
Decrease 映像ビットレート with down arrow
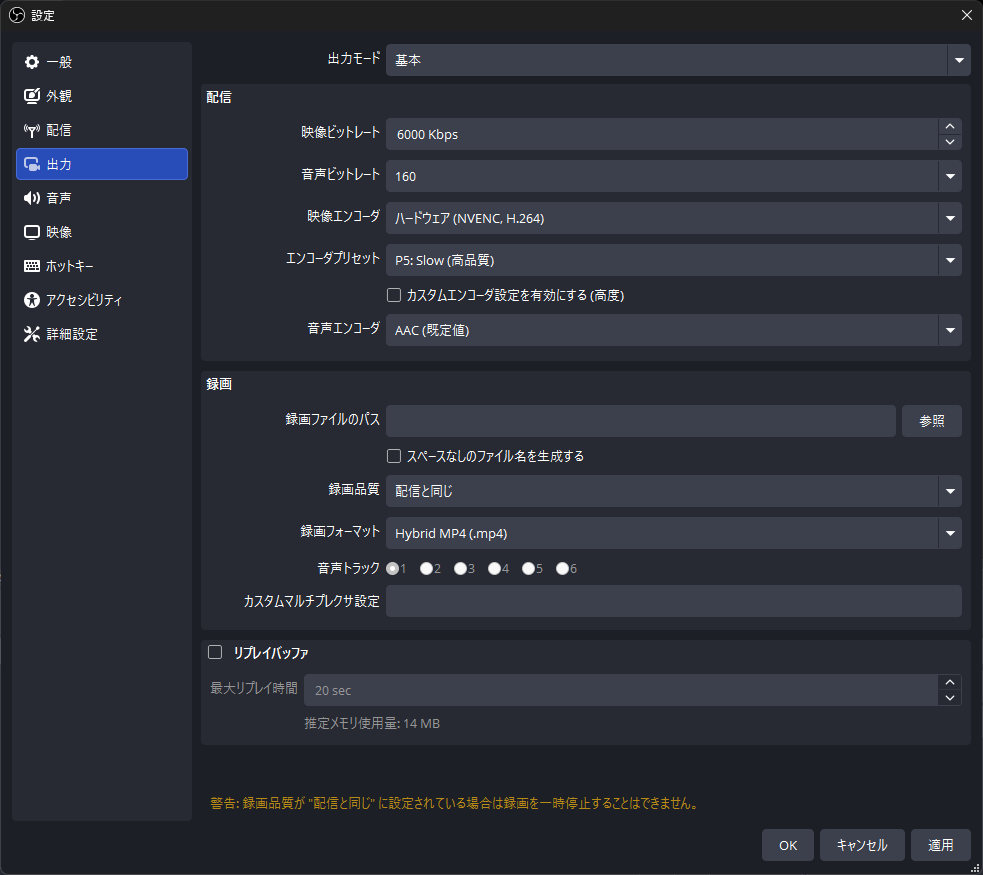tap(950, 142)
